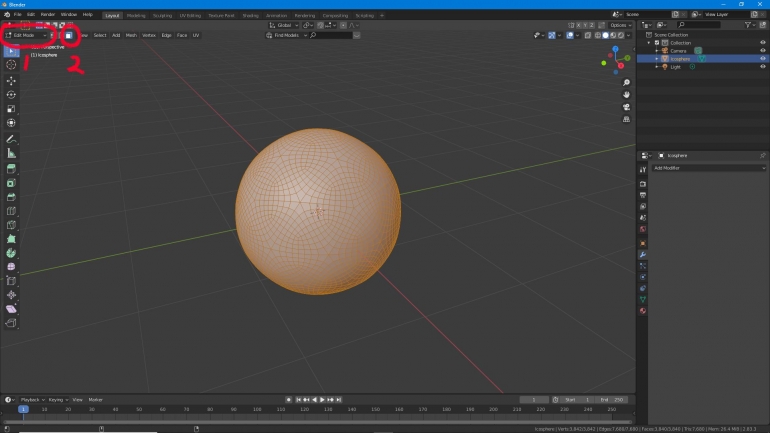This screenshot has width=770, height=433.
Task: Select the Cursor tool in left toolbar
Action: click(11, 65)
